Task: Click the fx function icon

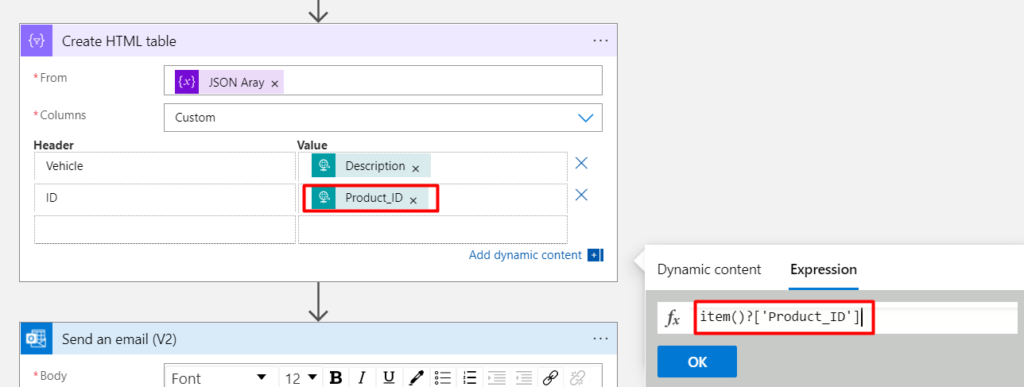Action: coord(673,318)
